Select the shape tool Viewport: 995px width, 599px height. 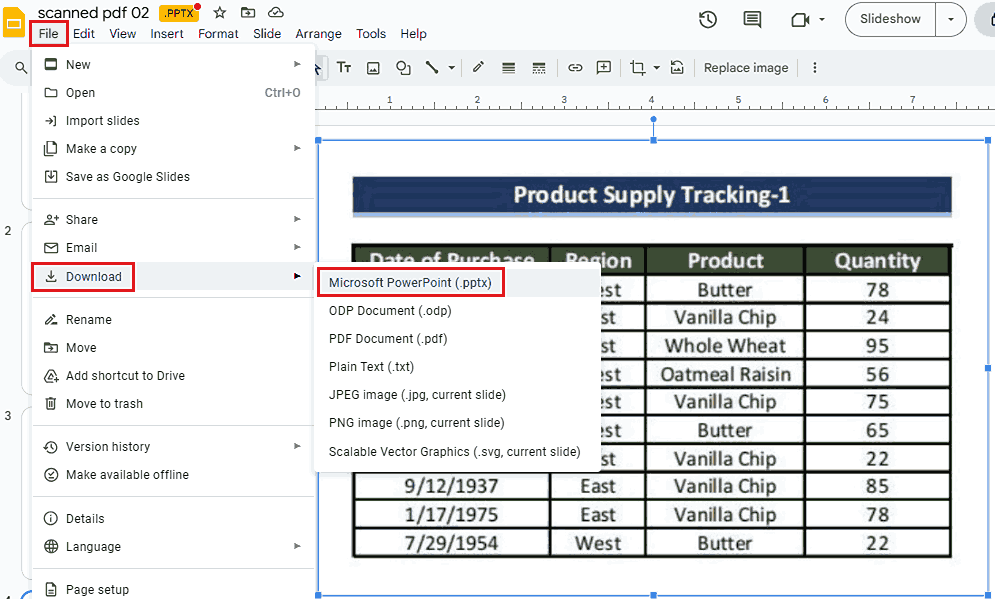point(403,68)
